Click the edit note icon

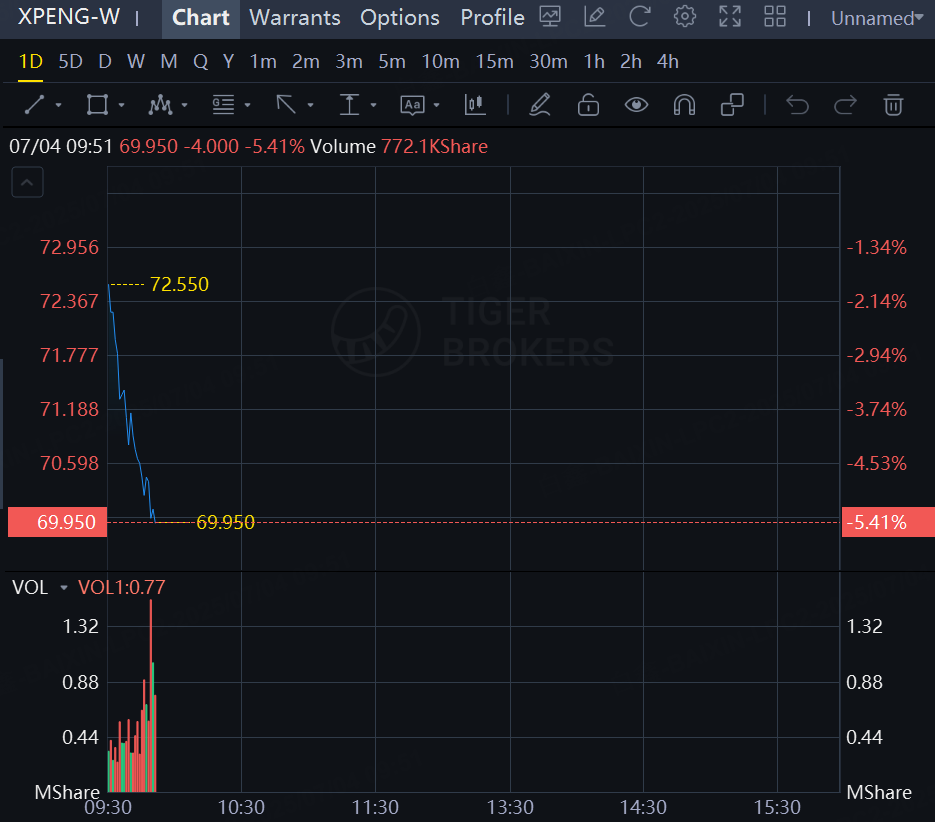tap(595, 17)
